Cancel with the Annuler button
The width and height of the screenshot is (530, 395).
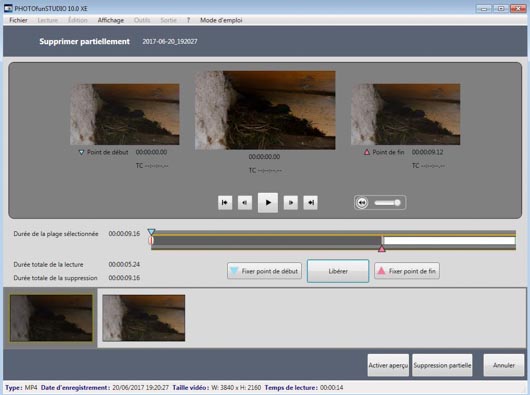[x=504, y=365]
